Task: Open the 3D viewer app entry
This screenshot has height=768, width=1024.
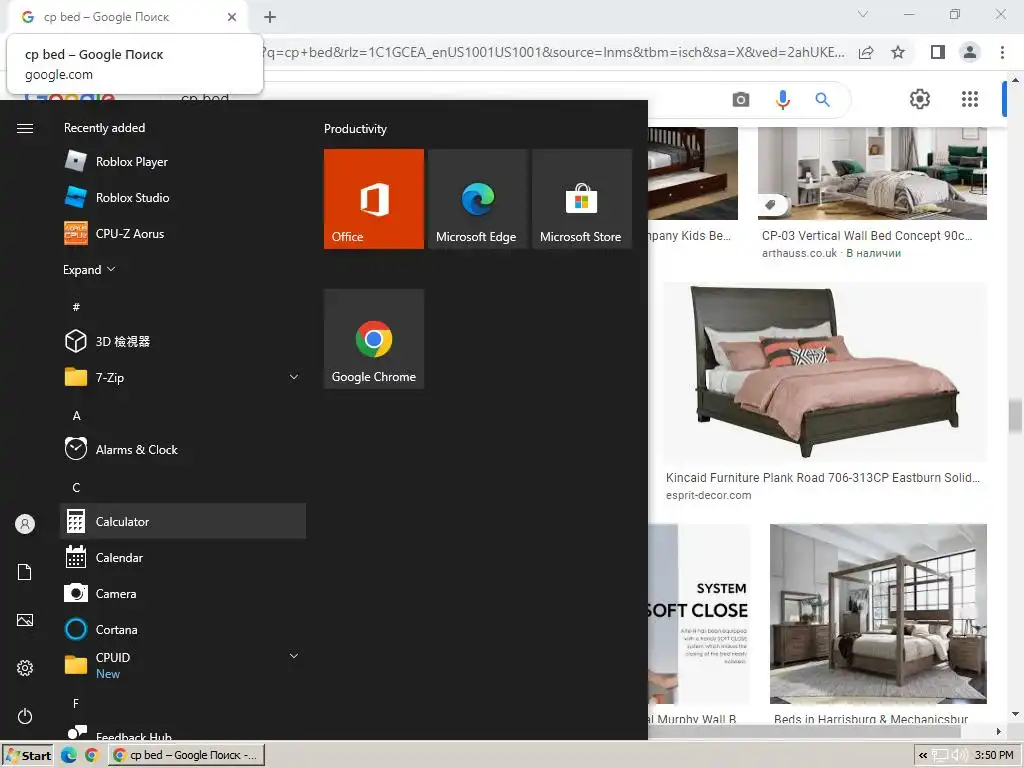Action: [183, 341]
